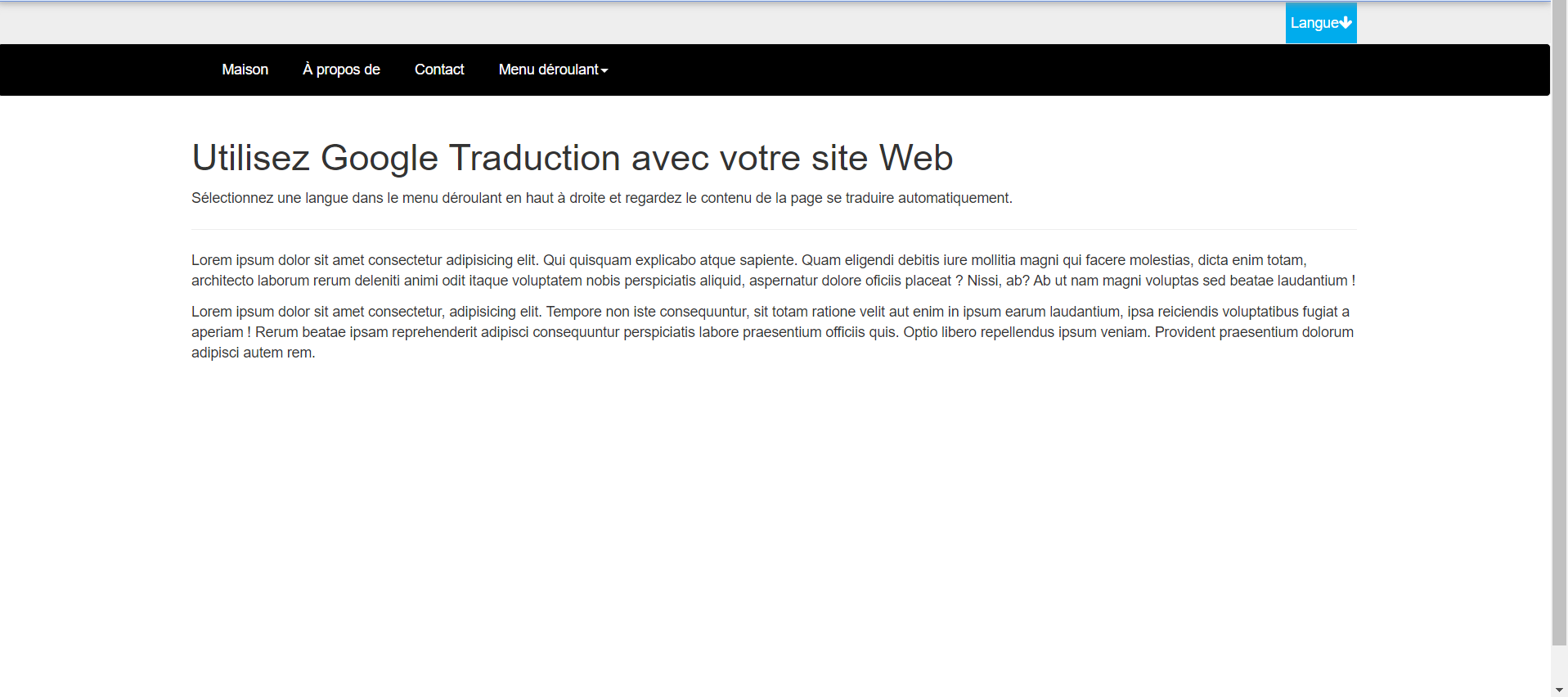Open the Langue language dropdown button

(x=1320, y=23)
